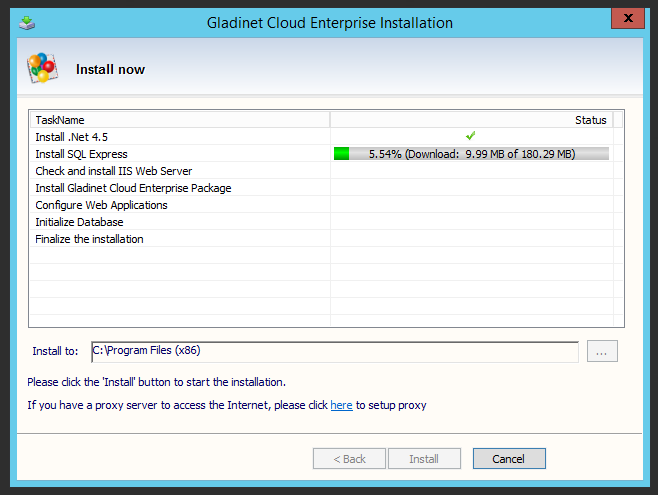Image resolution: width=658 pixels, height=495 pixels.
Task: Click the installer icon in title bar
Action: [x=27, y=21]
